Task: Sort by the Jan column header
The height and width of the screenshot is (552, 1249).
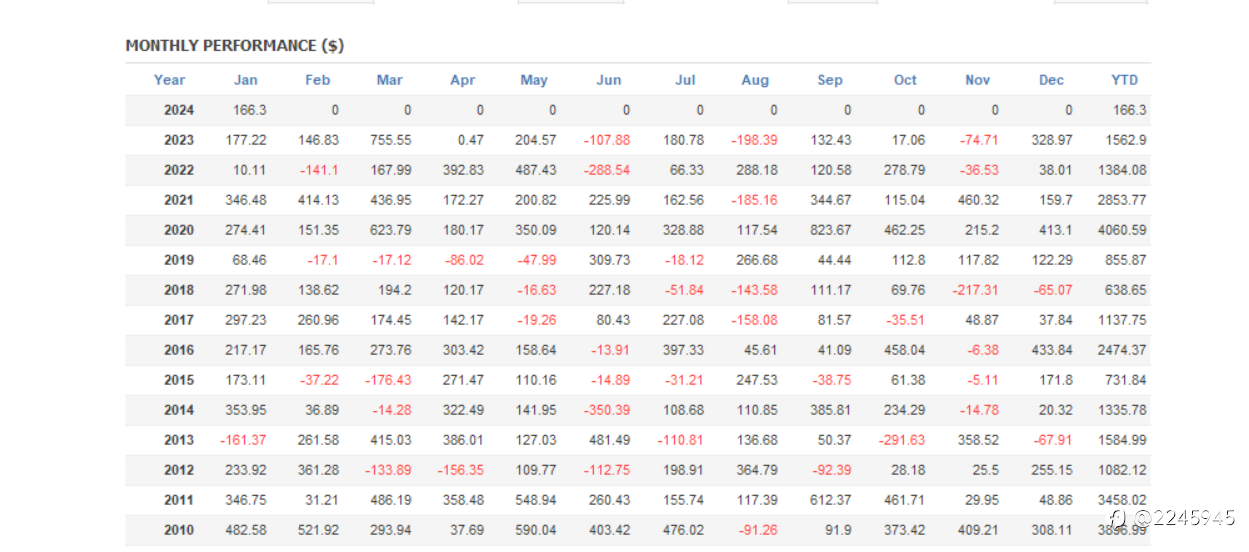Action: (x=245, y=80)
